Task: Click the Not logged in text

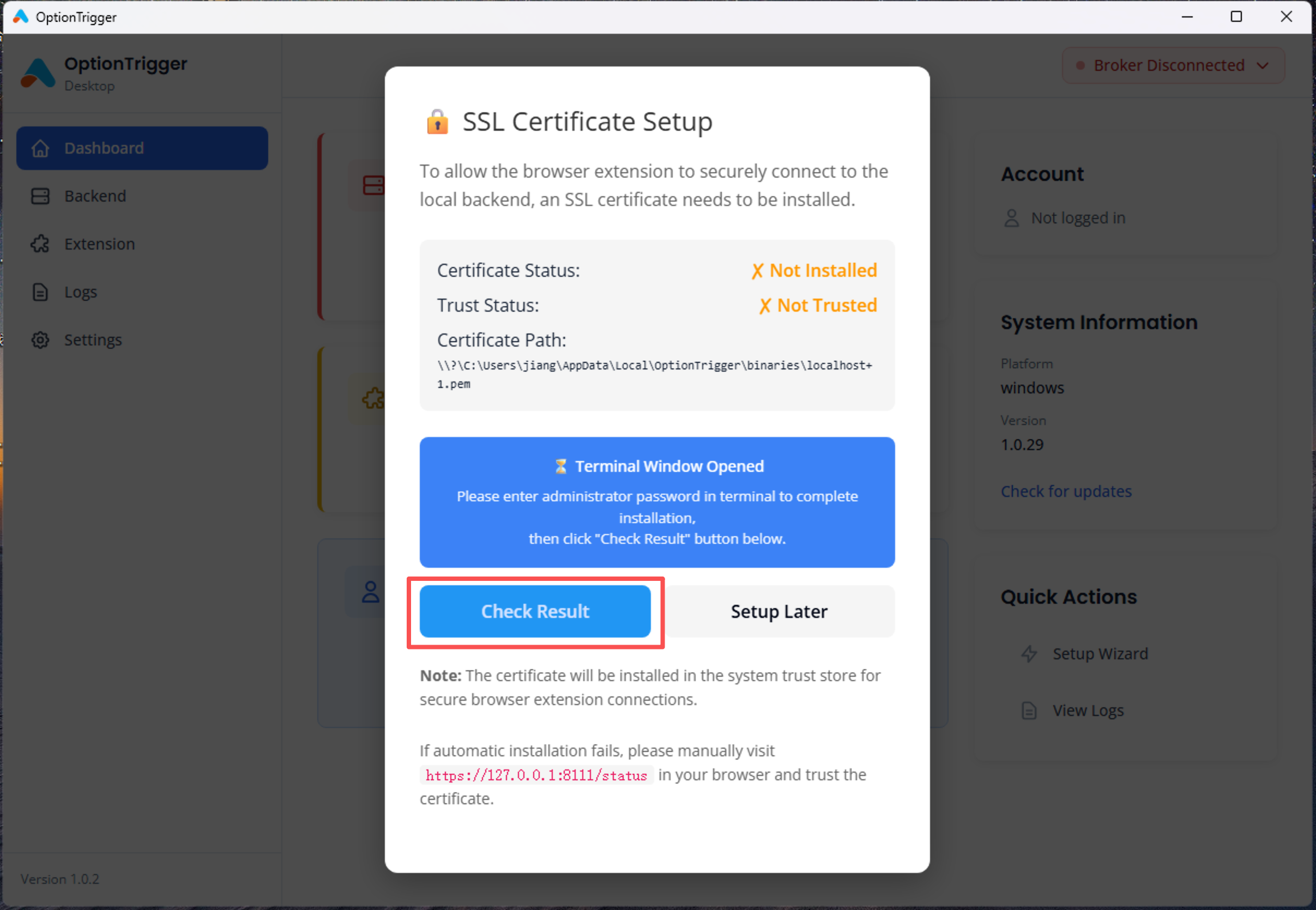Action: pos(1078,218)
